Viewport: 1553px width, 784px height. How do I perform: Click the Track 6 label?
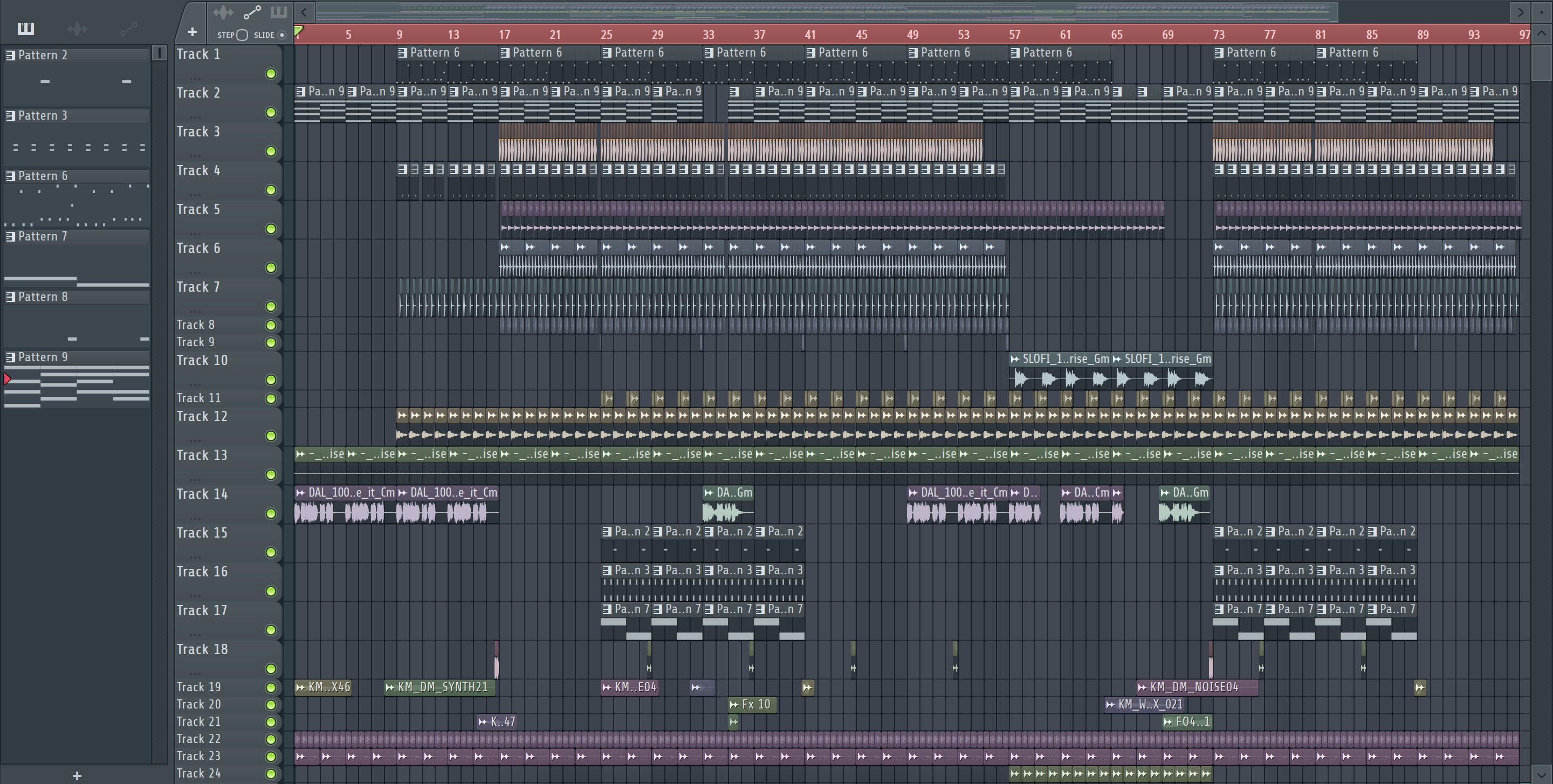(198, 248)
